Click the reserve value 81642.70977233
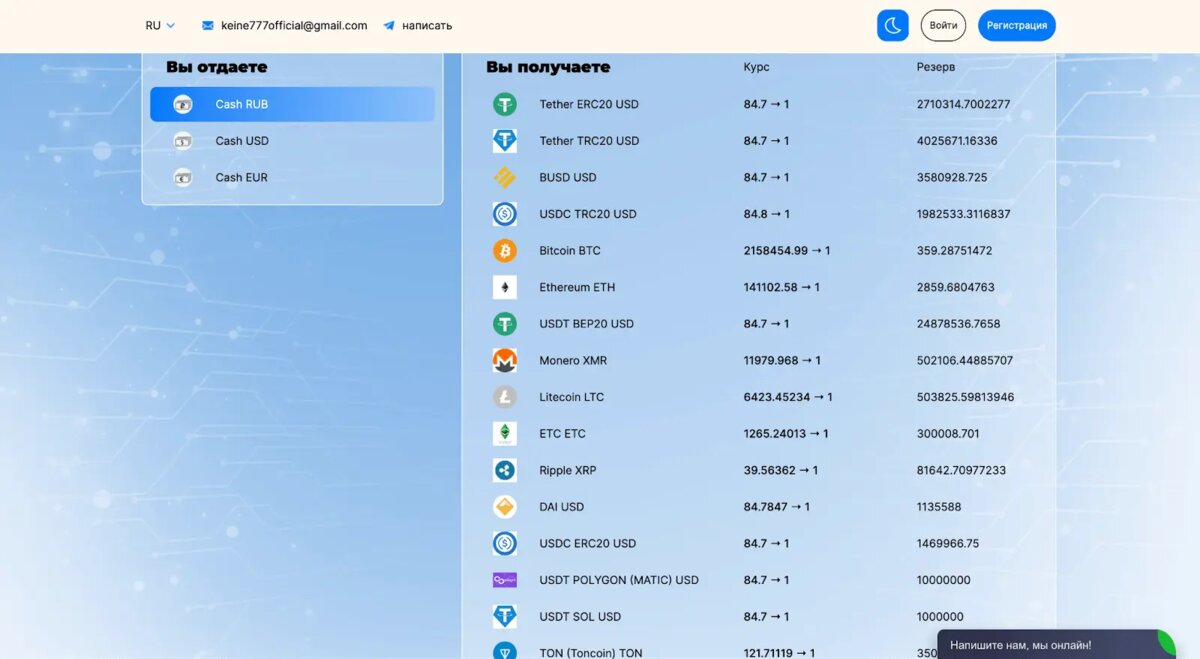 (x=961, y=470)
